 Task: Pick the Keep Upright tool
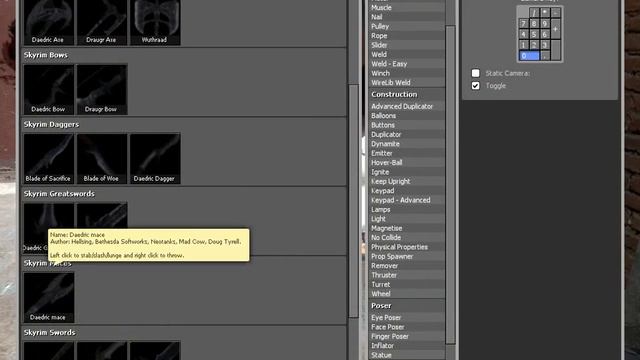(407, 181)
